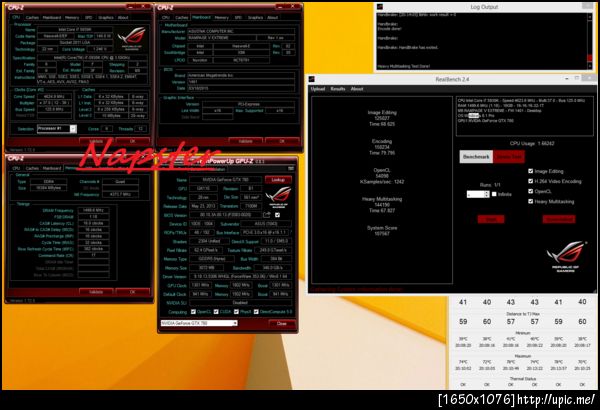This screenshot has height=410, width=600.
Task: Click the system info text box in RealBench
Action: [x=524, y=116]
